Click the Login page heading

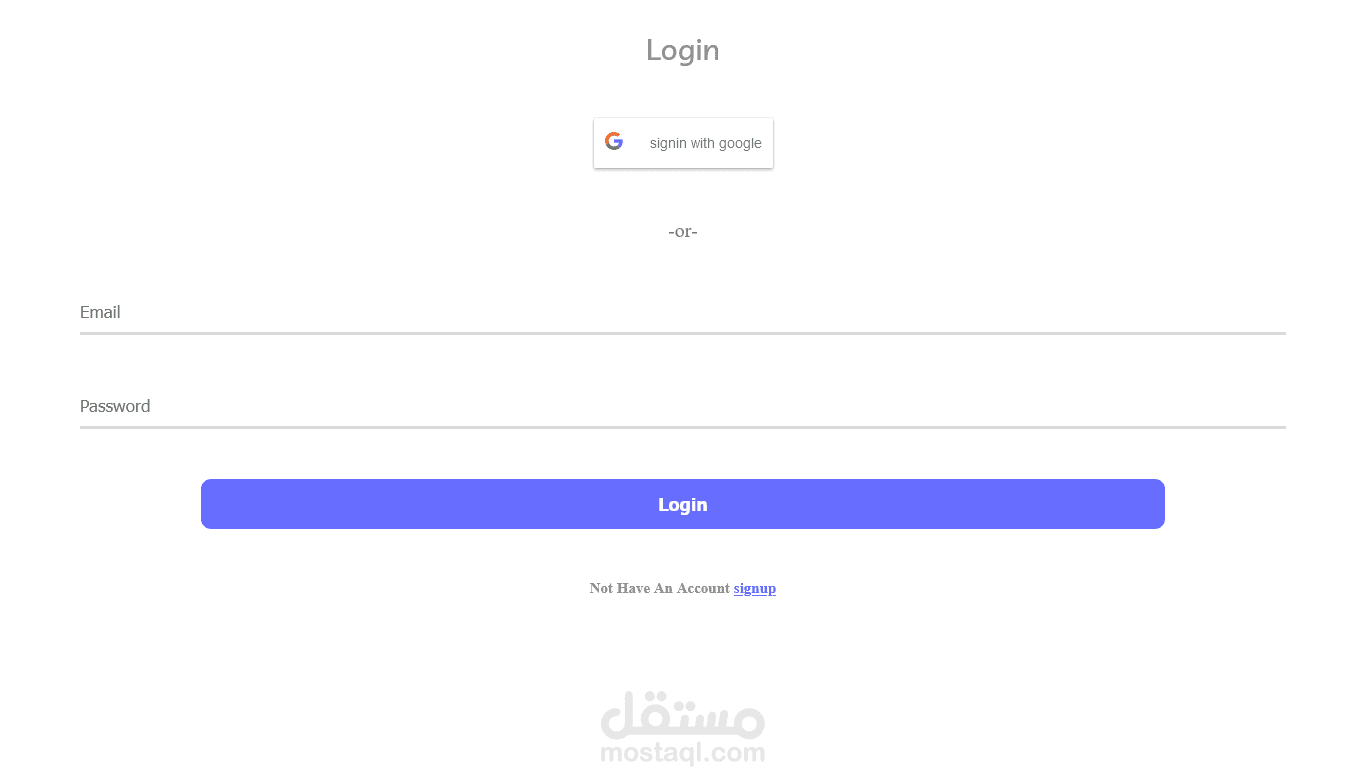coord(683,50)
